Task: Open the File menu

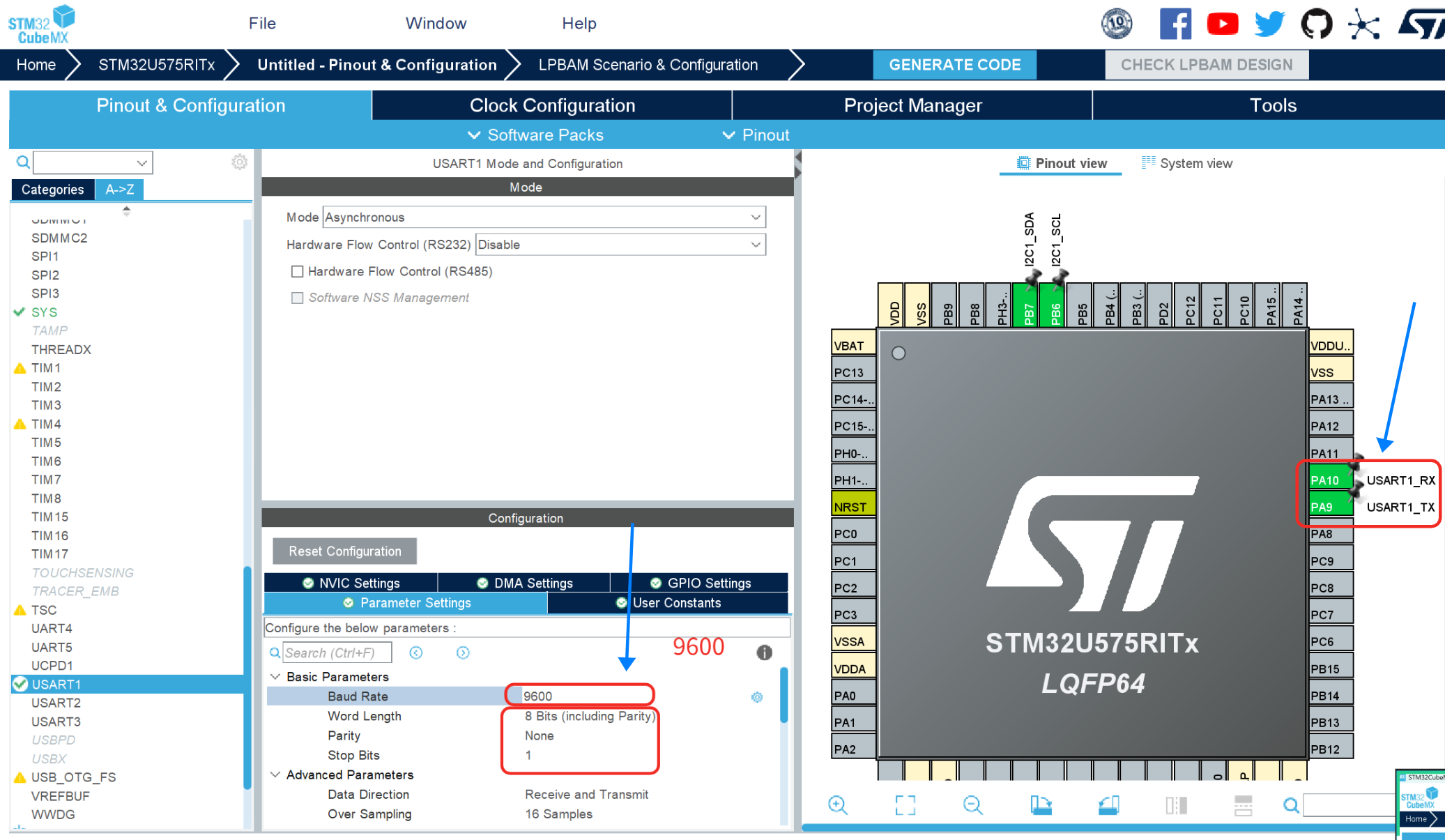Action: click(262, 23)
